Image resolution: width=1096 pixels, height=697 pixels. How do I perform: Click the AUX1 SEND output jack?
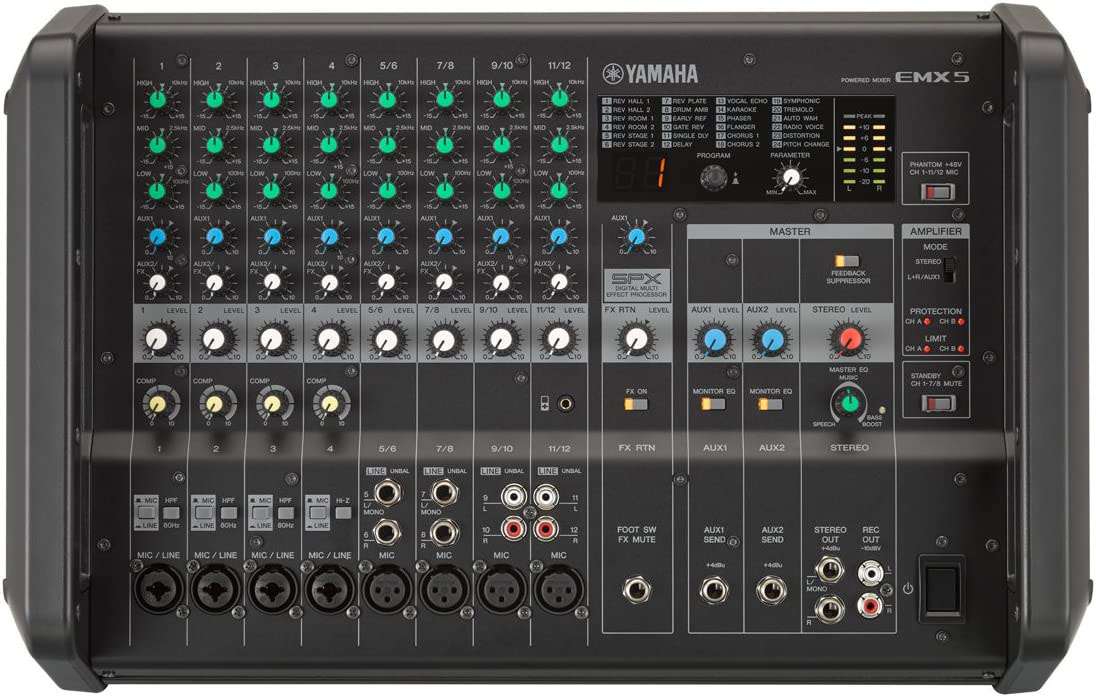pos(714,590)
